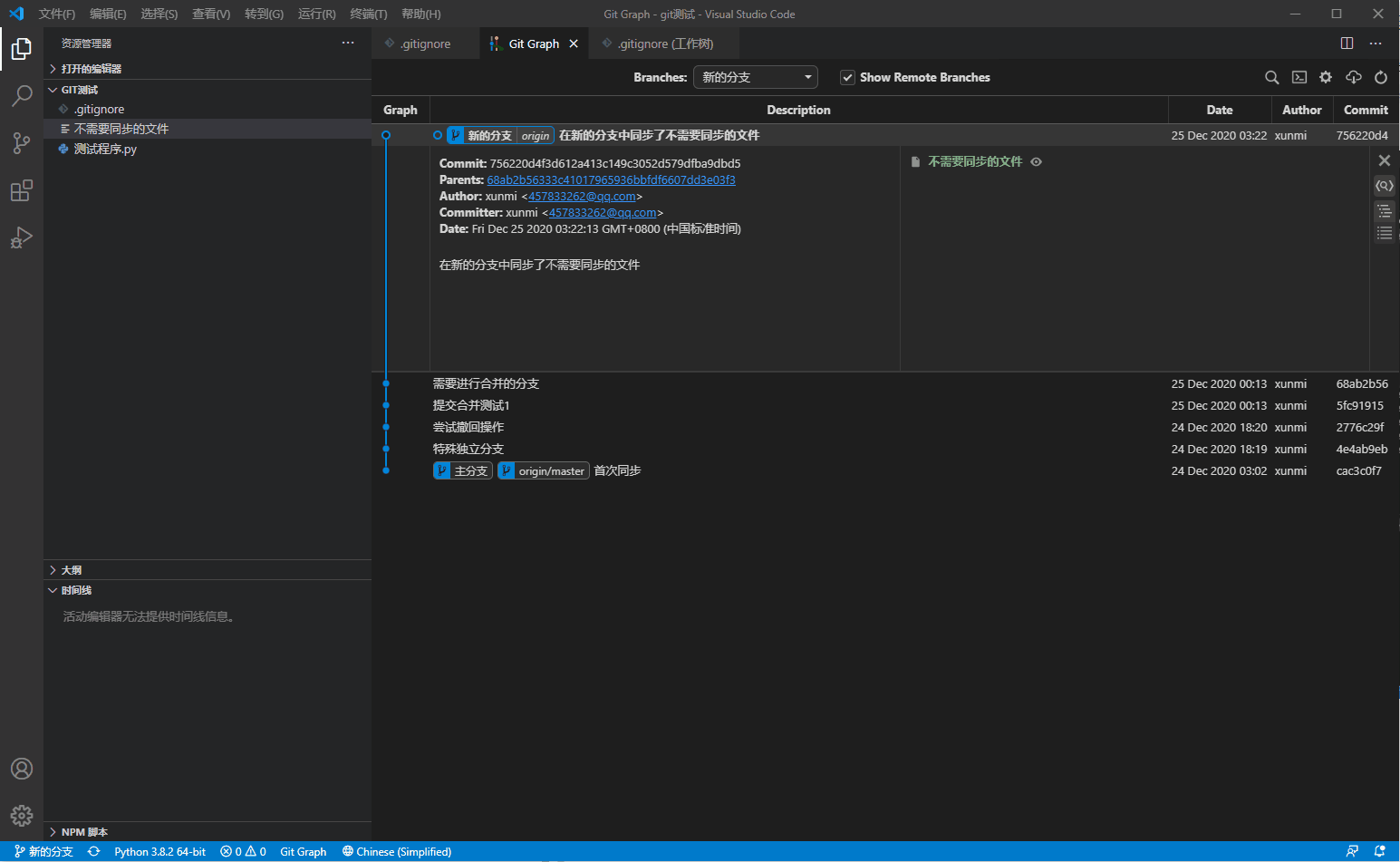Open Explorer views and more actions ellipsis
Screen dimensions: 1400x862
348,44
